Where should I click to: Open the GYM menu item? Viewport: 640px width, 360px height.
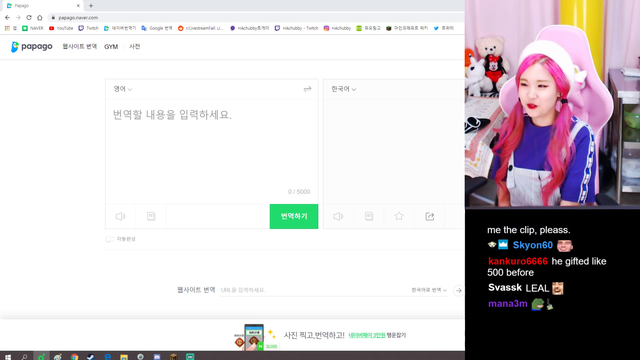tap(111, 47)
